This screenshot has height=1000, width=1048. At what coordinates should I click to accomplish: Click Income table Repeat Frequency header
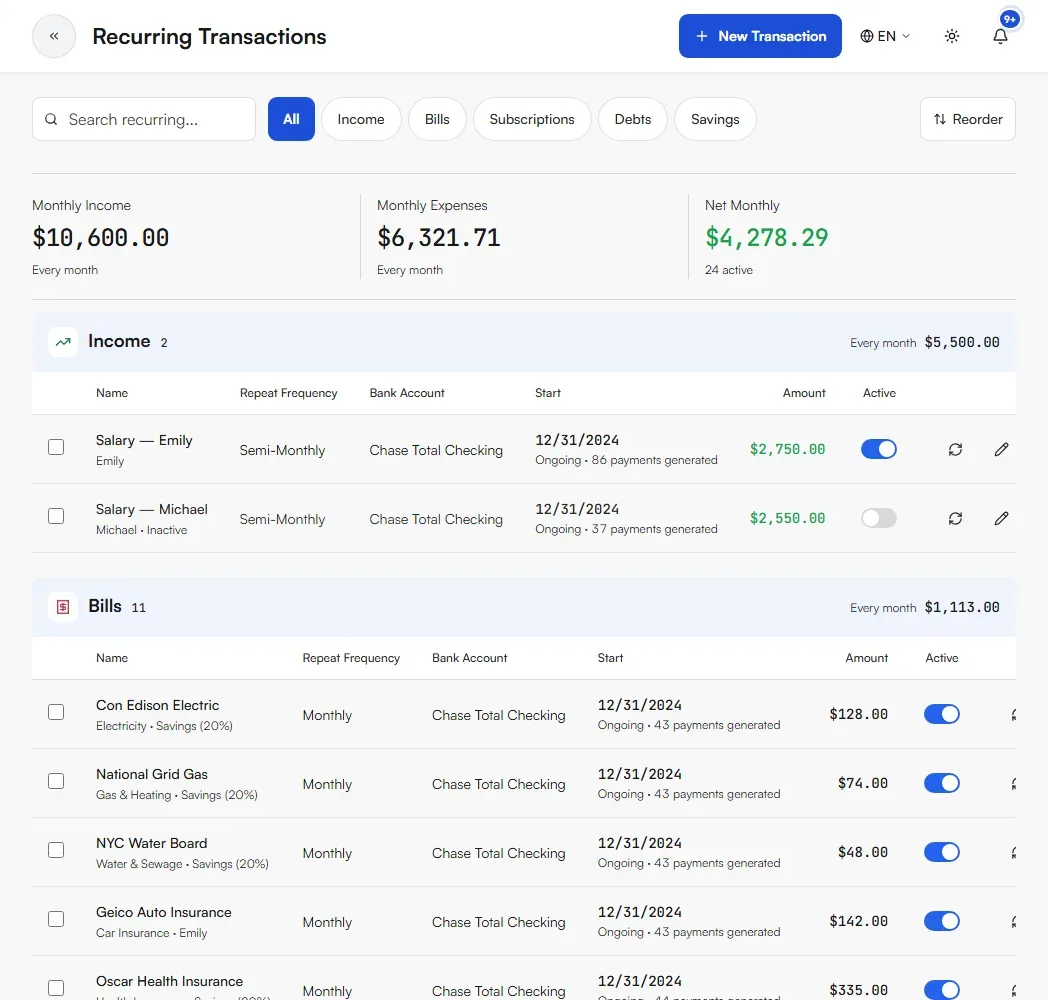click(x=288, y=393)
